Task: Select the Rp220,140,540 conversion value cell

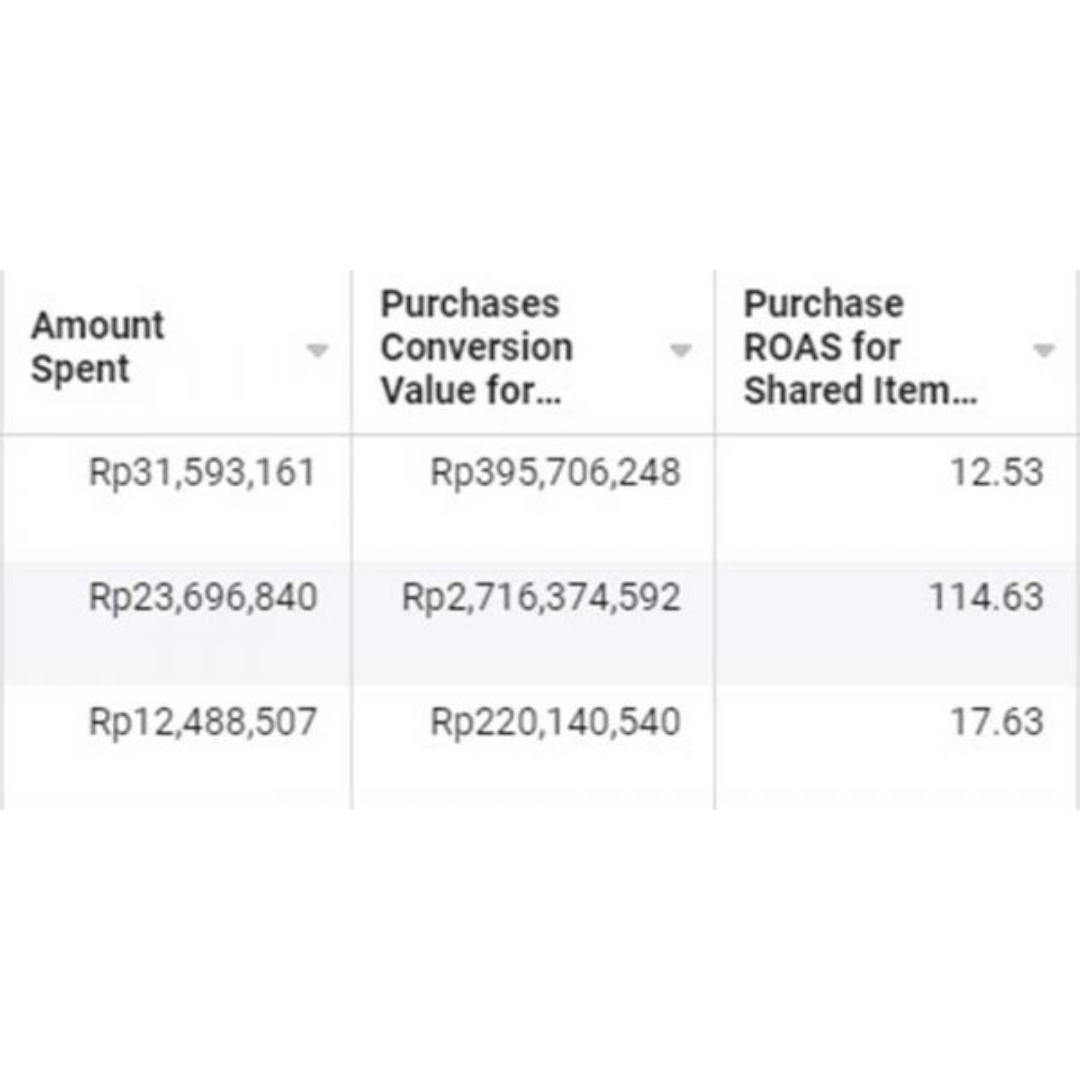Action: [555, 723]
